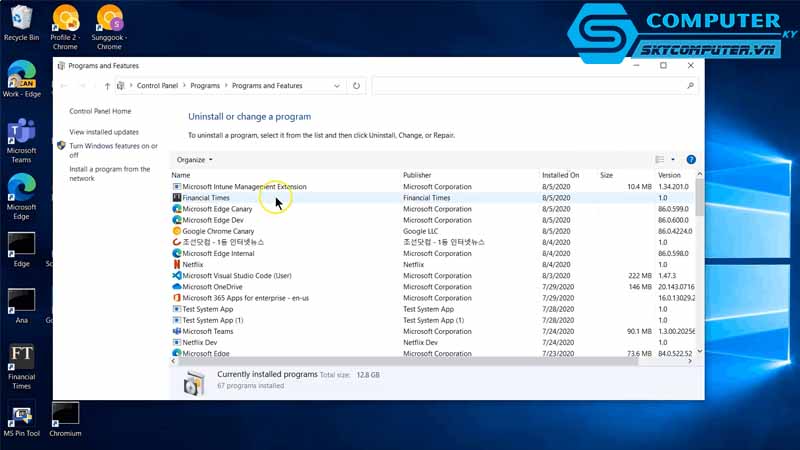Sort list by Publisher column header
Viewport: 800px width, 450px height.
417,175
